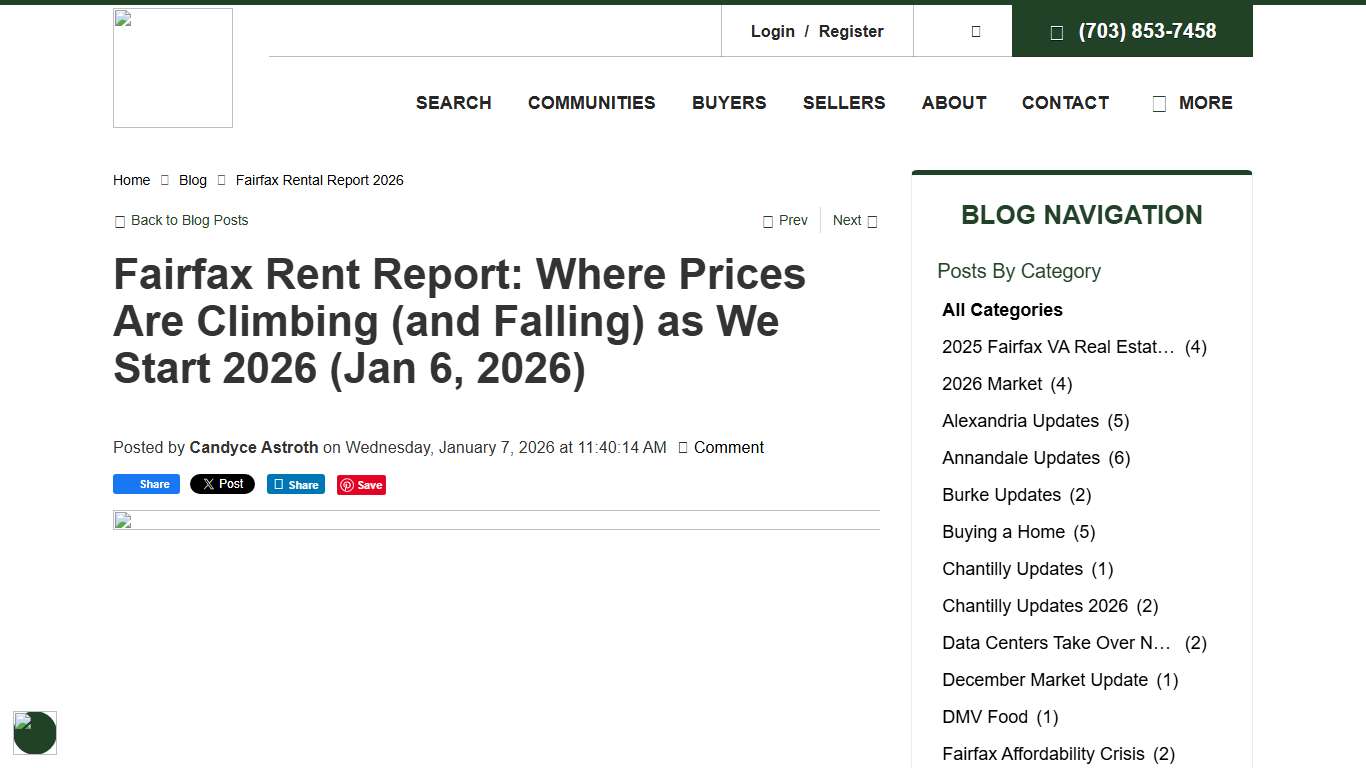
Task: Open the CONTACT page
Action: tap(1065, 103)
